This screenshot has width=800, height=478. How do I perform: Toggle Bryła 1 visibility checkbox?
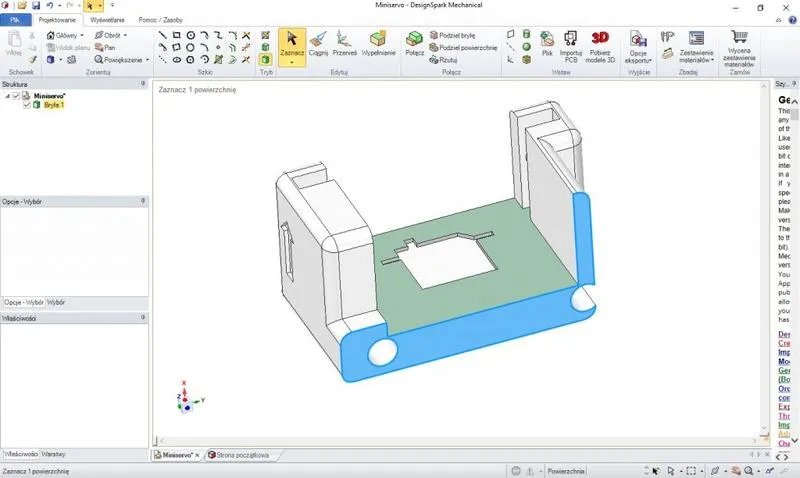coord(27,105)
